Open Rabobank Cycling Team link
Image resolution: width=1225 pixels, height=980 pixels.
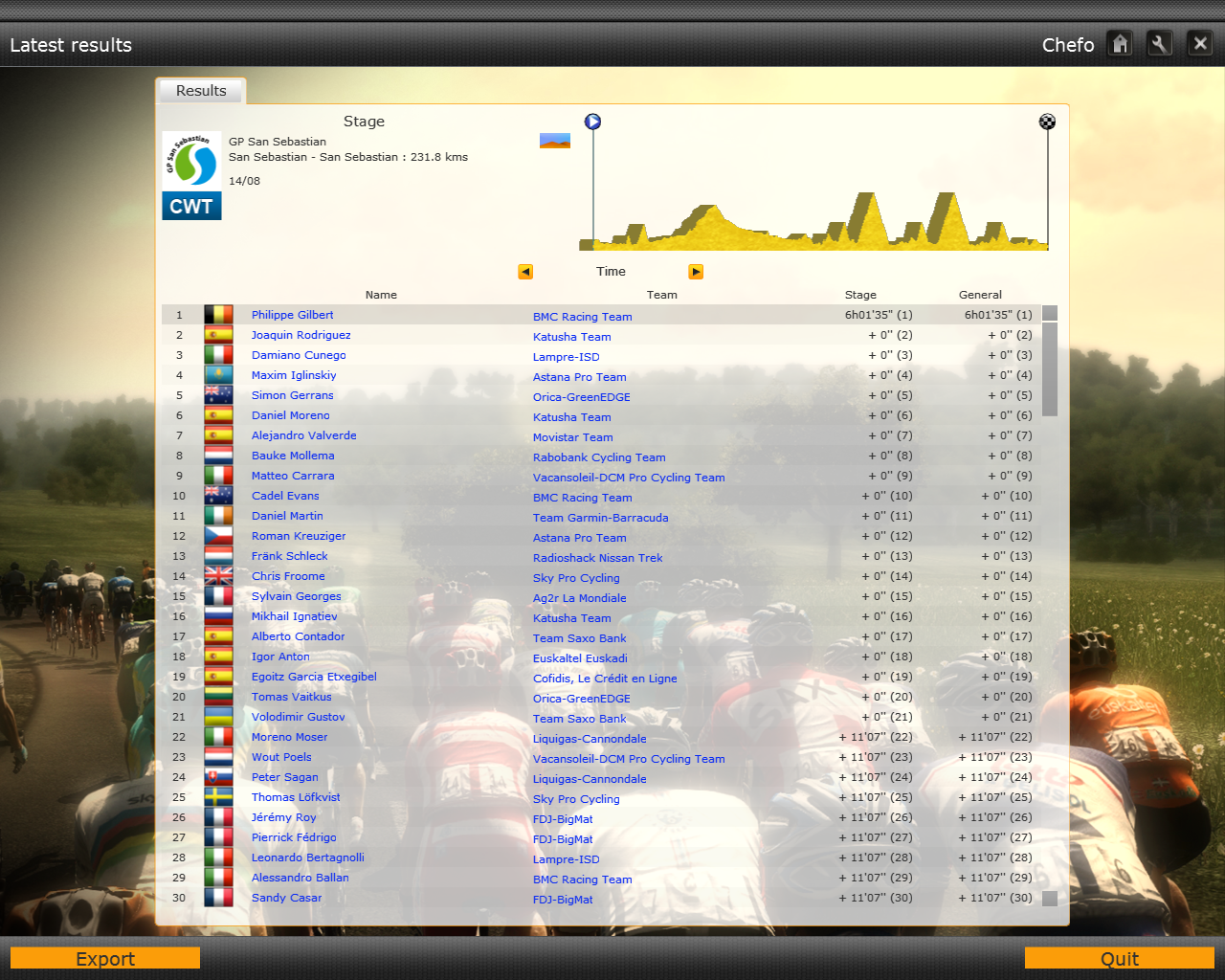point(599,457)
